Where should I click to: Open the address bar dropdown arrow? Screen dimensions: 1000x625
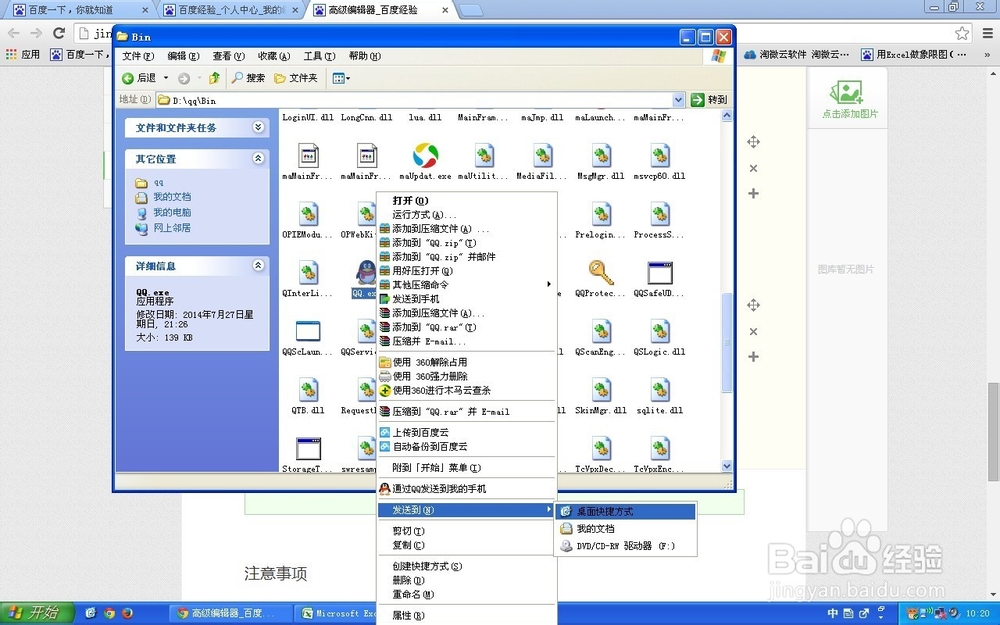678,99
